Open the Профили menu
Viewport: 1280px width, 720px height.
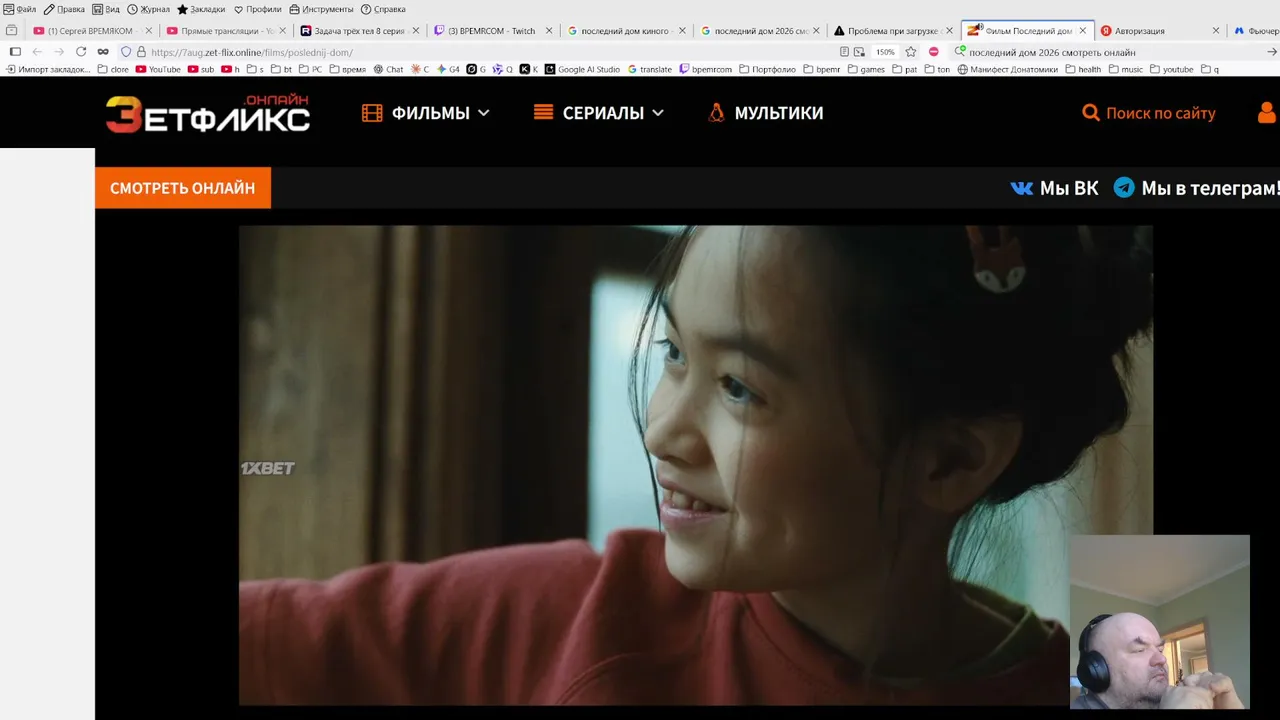[257, 9]
